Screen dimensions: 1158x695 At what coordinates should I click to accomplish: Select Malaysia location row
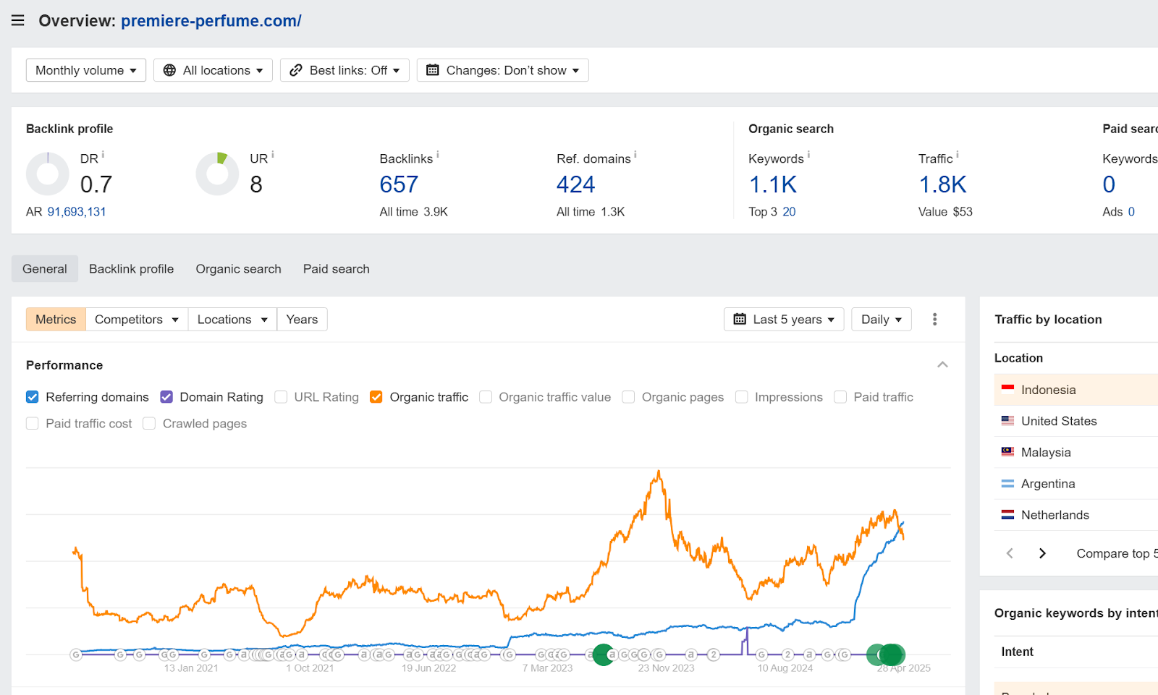coord(1075,452)
